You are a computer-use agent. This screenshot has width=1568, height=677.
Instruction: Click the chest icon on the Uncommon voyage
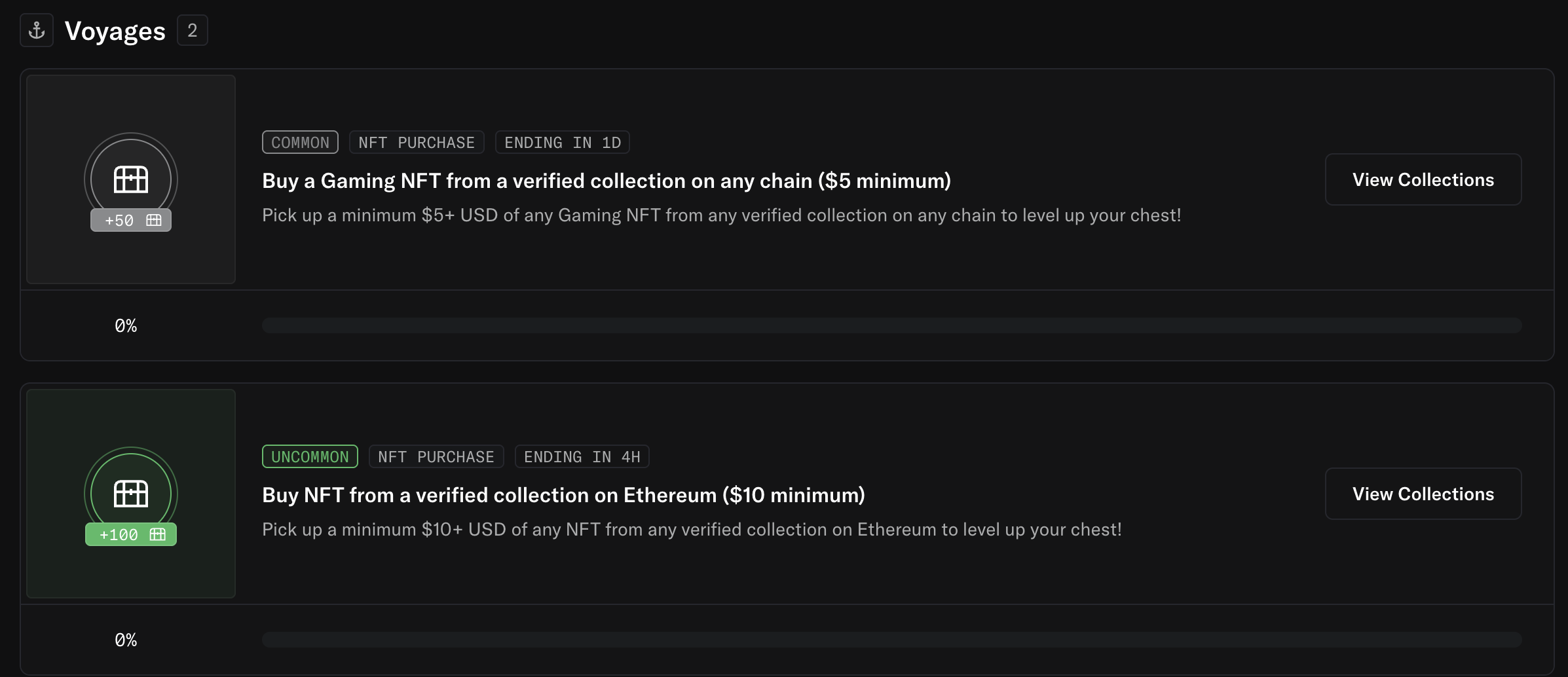click(x=131, y=493)
